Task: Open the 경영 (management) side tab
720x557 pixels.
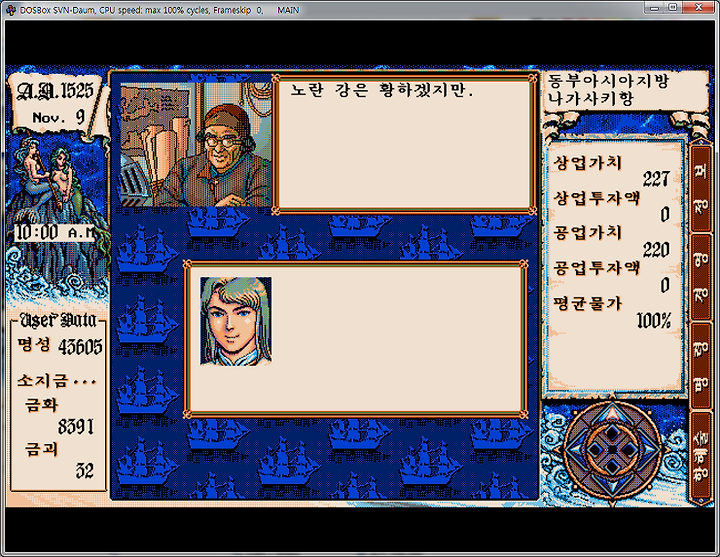Action: (x=701, y=277)
